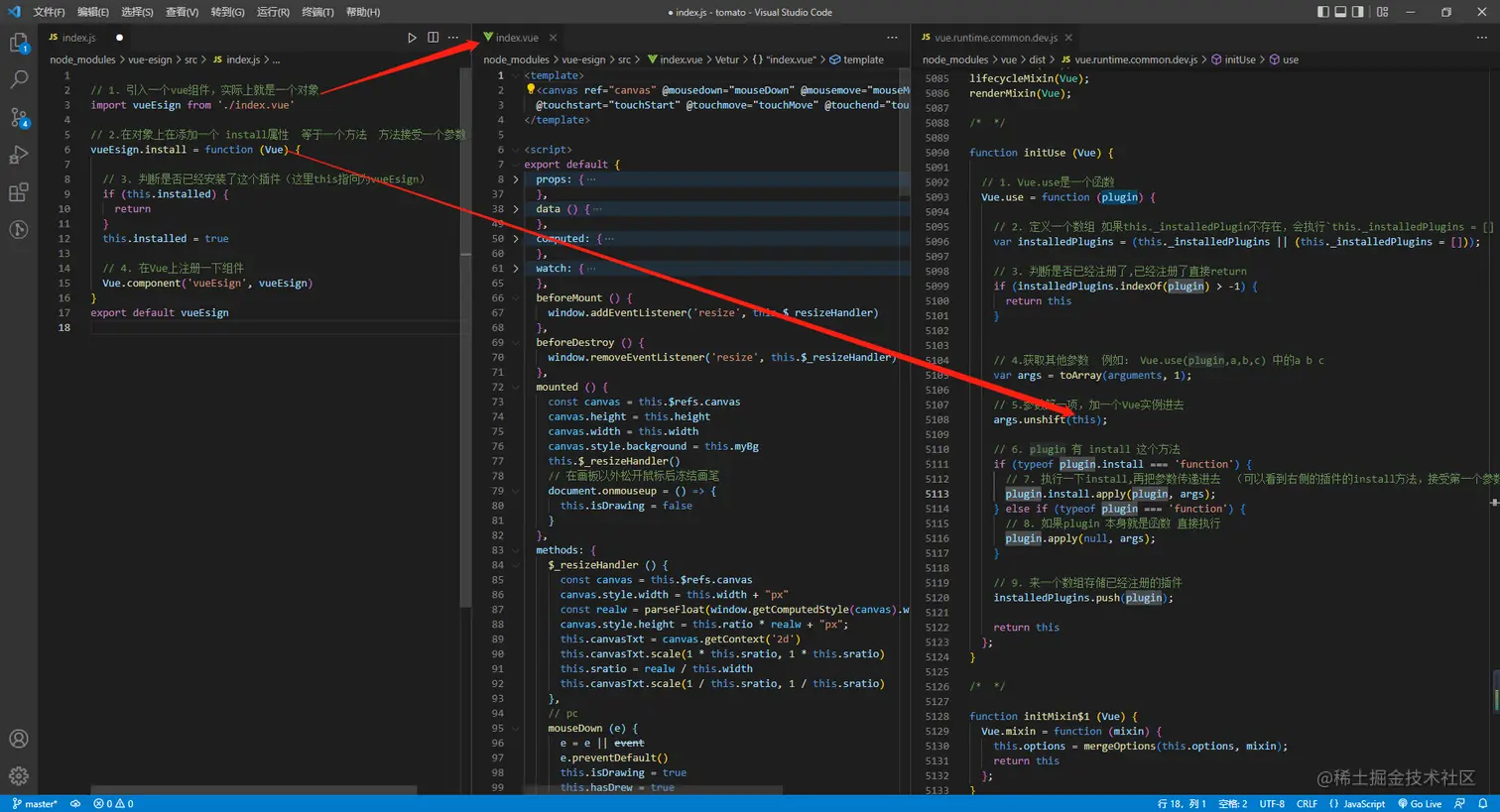1500x812 pixels.
Task: Open the 终端(T) menu
Action: 317,12
